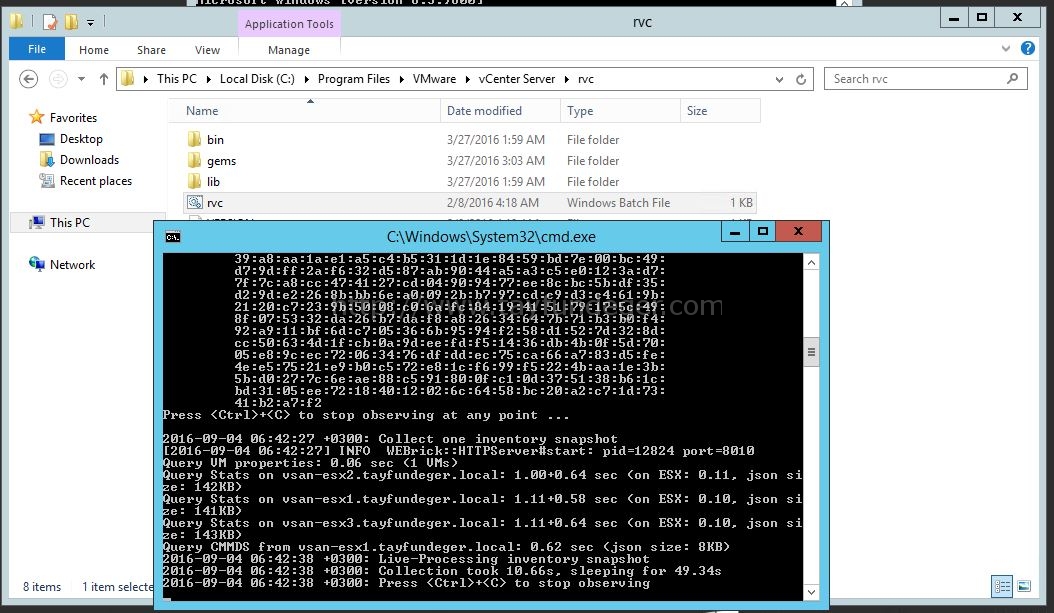Expand chevron after 'vCenter Server' breadcrumb

click(567, 79)
